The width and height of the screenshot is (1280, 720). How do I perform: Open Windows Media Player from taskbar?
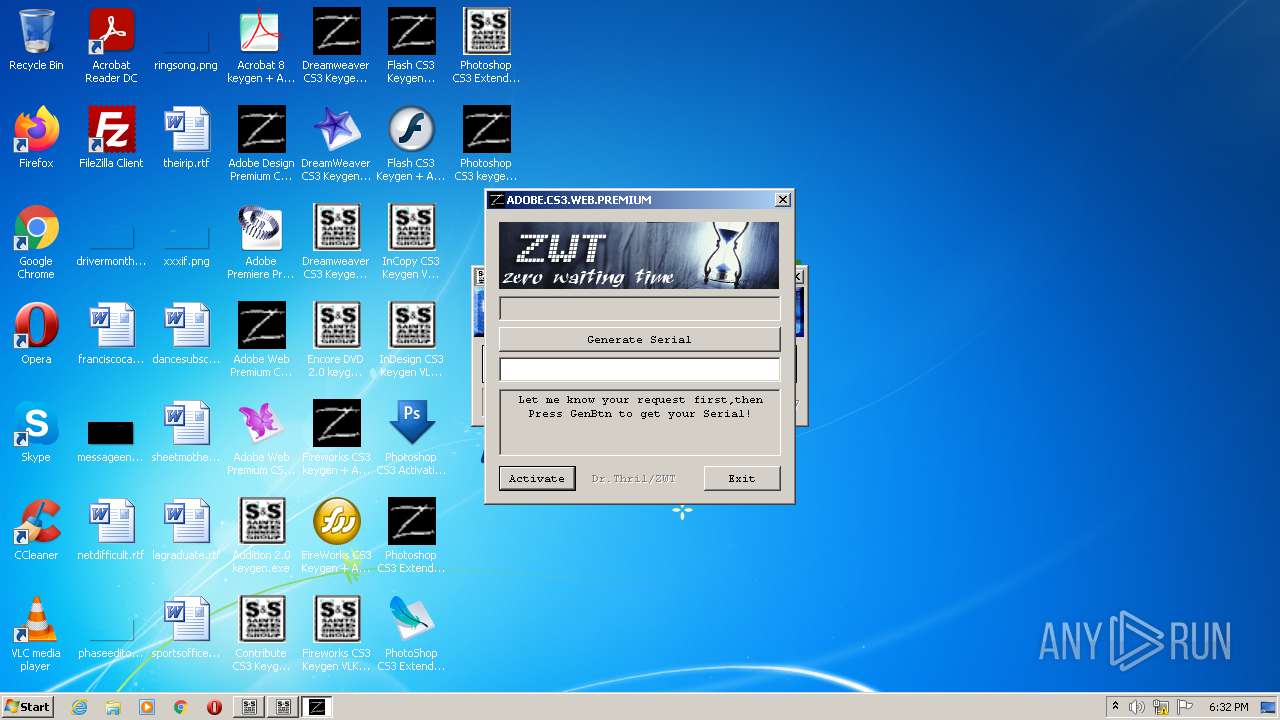tap(147, 707)
